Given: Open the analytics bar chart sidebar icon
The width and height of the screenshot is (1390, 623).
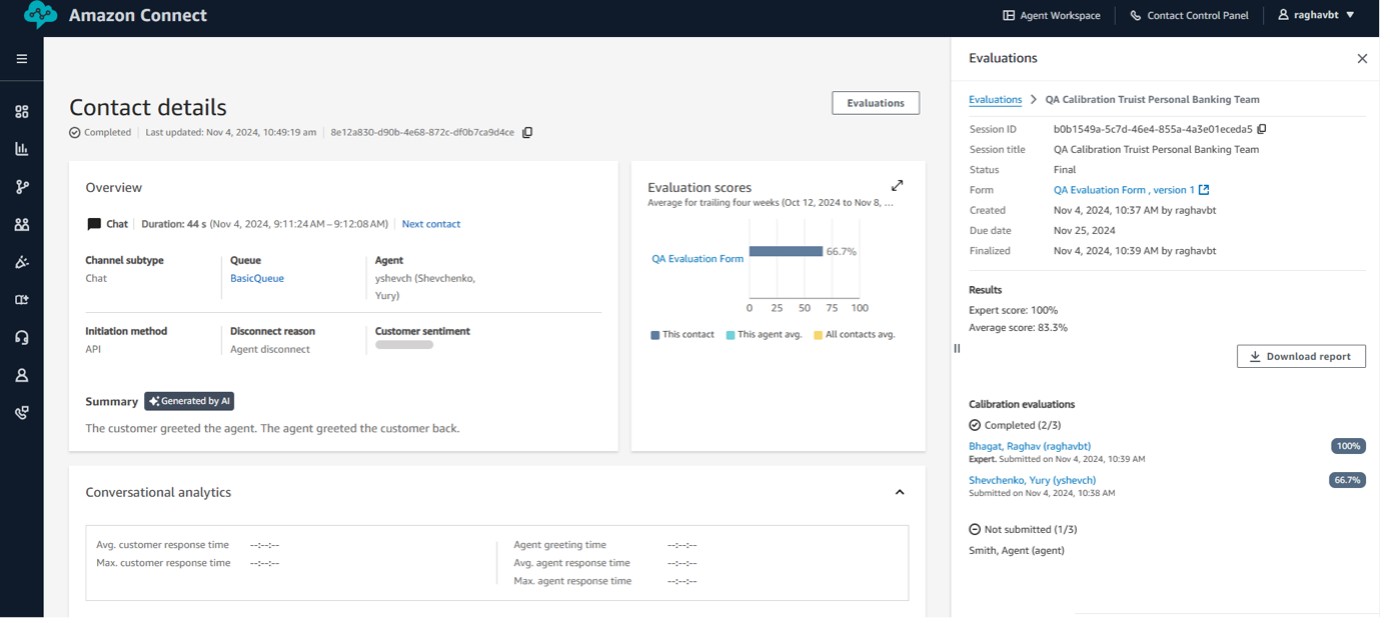Looking at the screenshot, I should pos(21,149).
